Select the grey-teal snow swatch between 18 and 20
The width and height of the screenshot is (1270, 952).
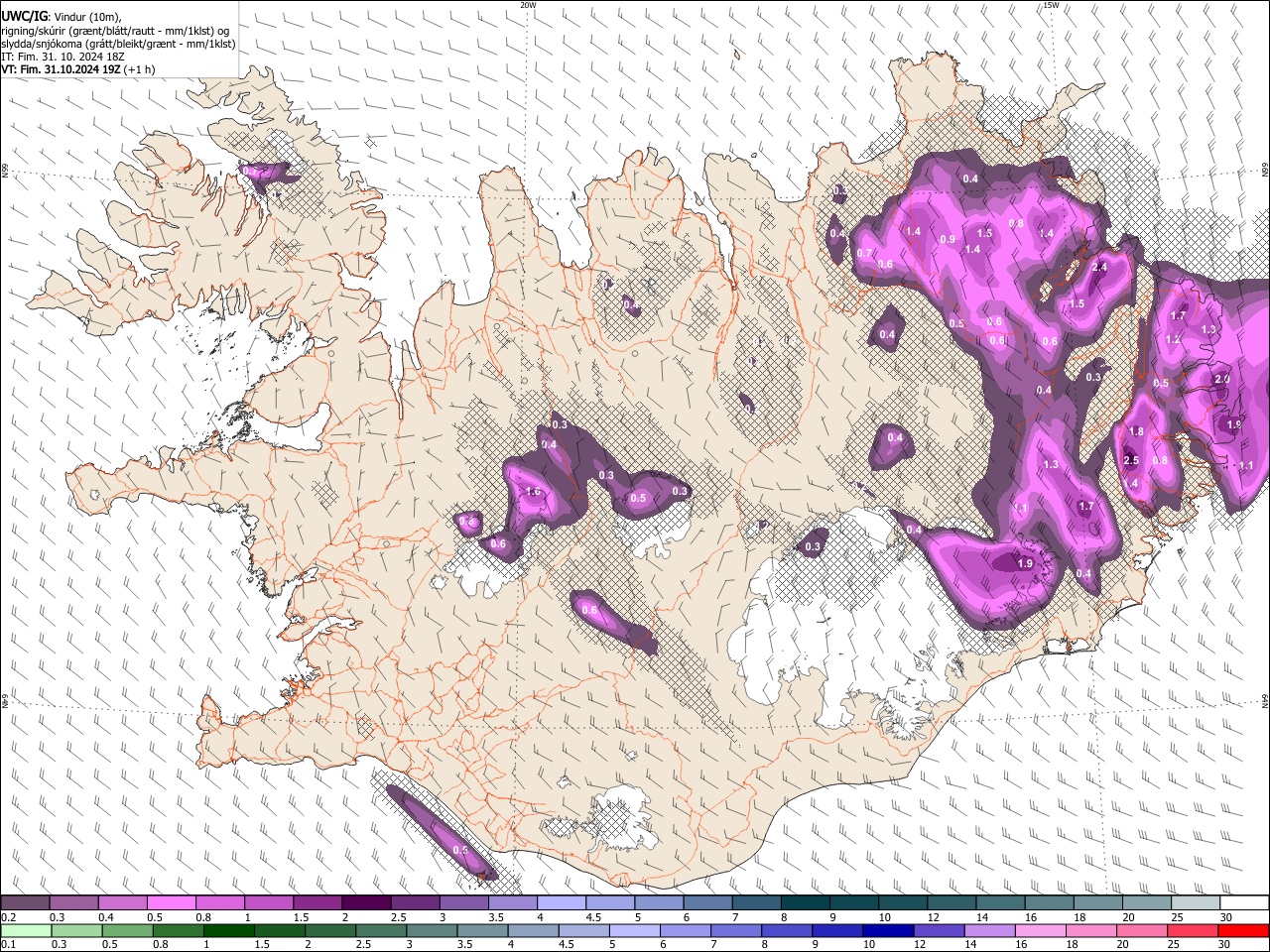(x=1097, y=903)
